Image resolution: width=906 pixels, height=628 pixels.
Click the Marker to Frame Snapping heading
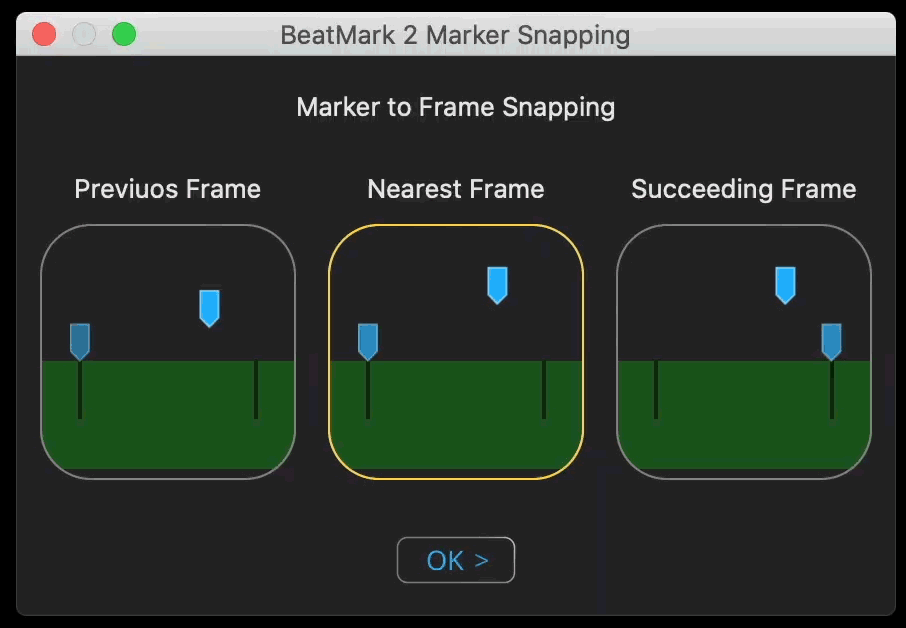pyautogui.click(x=456, y=107)
